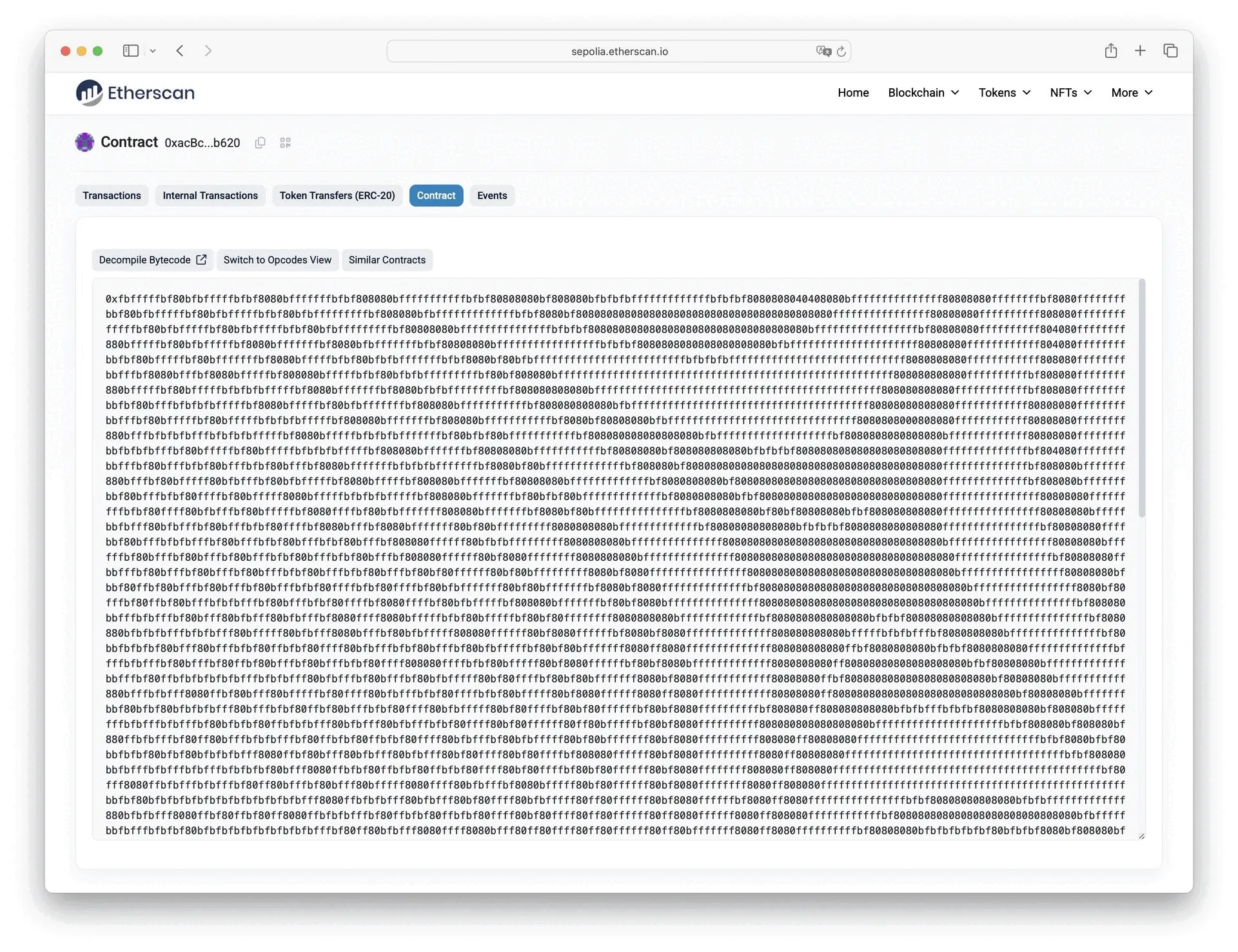Open the sidebar options chevron
Screen dimensions: 1238x952
[153, 51]
